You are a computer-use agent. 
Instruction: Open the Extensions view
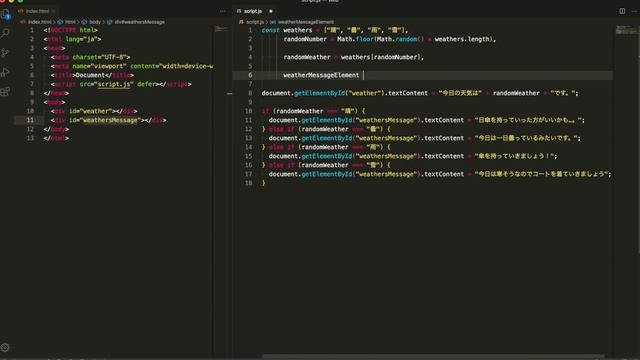click(x=6, y=92)
